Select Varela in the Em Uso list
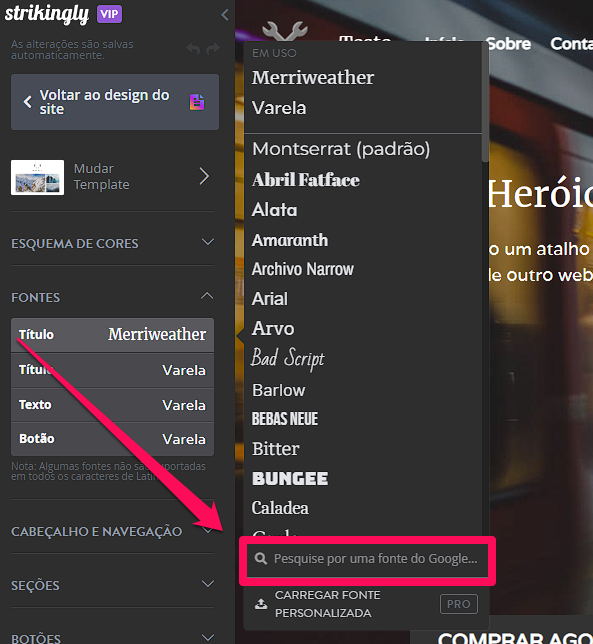 [x=279, y=108]
